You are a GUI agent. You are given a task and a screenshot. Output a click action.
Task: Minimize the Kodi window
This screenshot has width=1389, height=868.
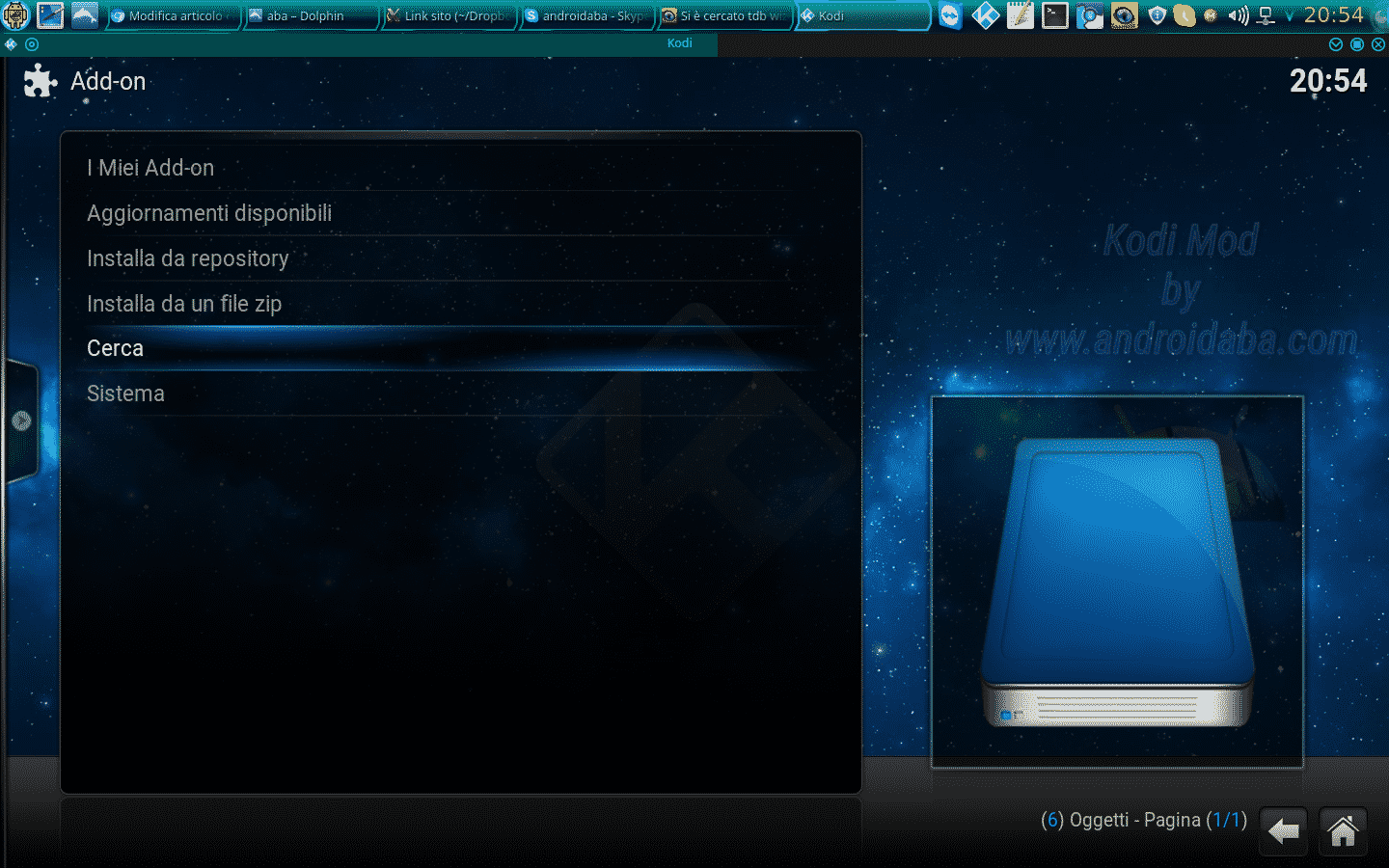(x=1336, y=44)
